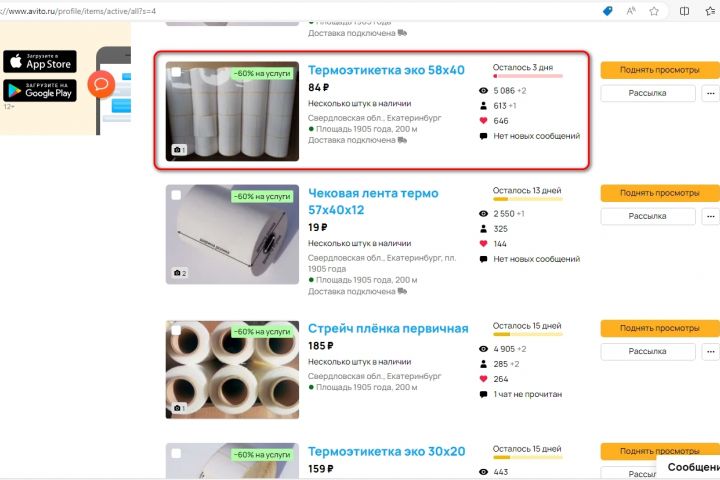Click 5 086 views count text
The width and height of the screenshot is (720, 480).
[504, 90]
